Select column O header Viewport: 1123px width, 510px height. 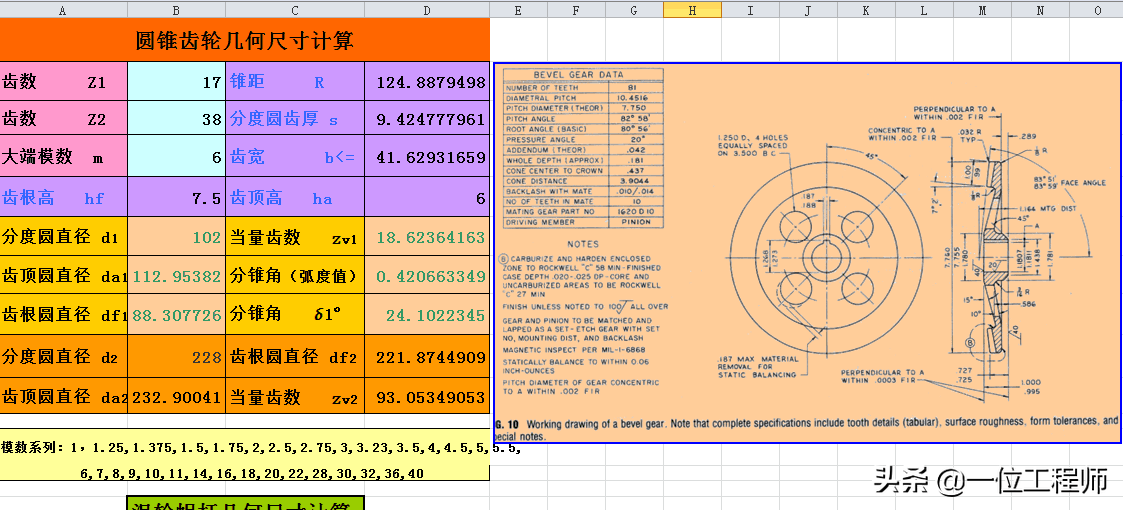pos(1097,9)
